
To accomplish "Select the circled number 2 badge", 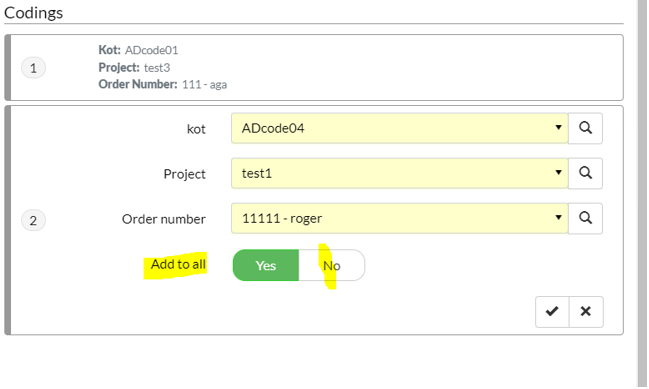I will (34, 220).
